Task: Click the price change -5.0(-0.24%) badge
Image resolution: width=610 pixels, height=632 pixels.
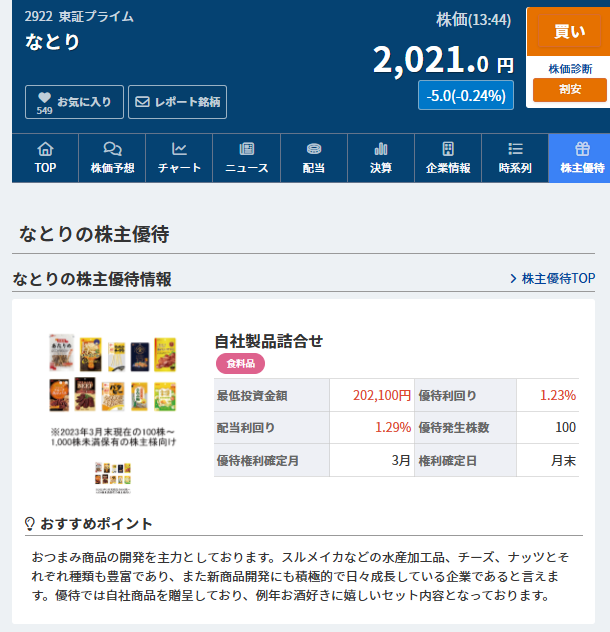Action: 466,96
